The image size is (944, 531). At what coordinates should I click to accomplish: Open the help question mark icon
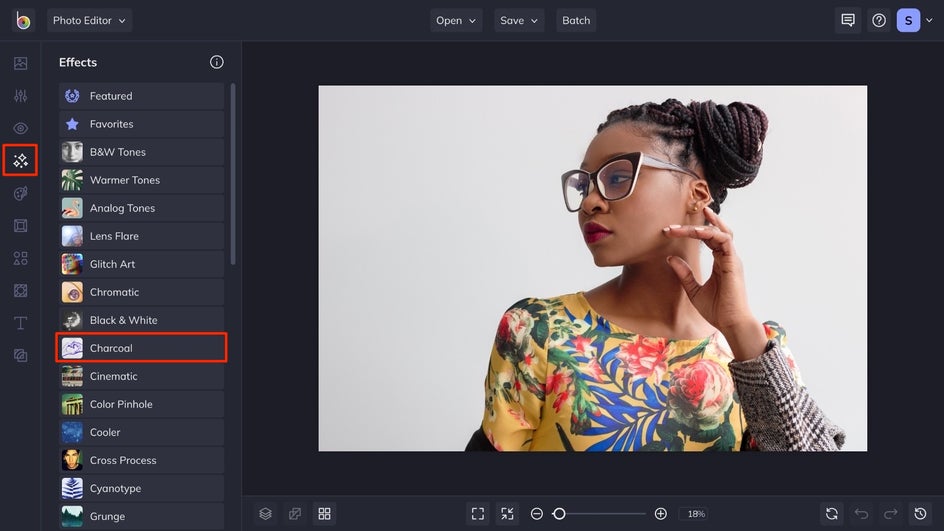click(879, 20)
